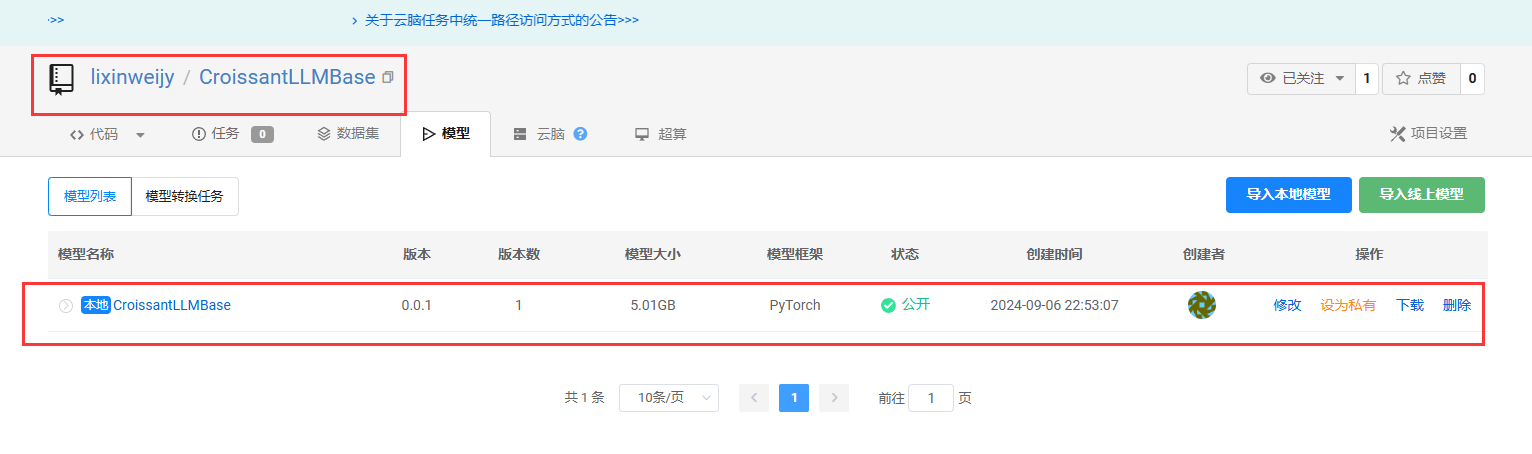The image size is (1532, 454).
Task: Click the repository book icon
Action: tap(62, 79)
